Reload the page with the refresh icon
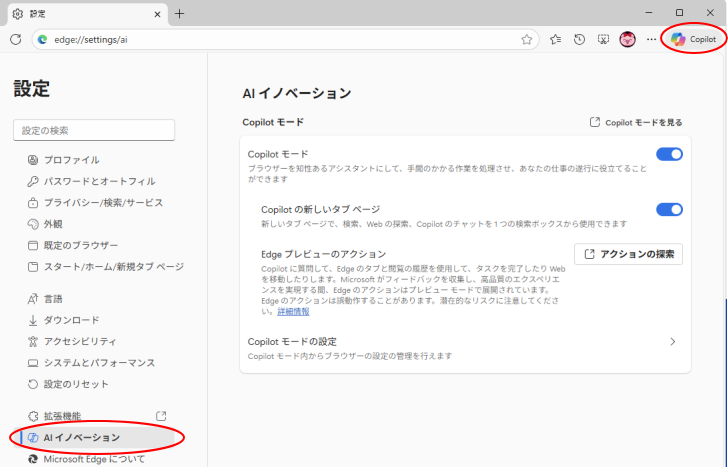 click(16, 39)
